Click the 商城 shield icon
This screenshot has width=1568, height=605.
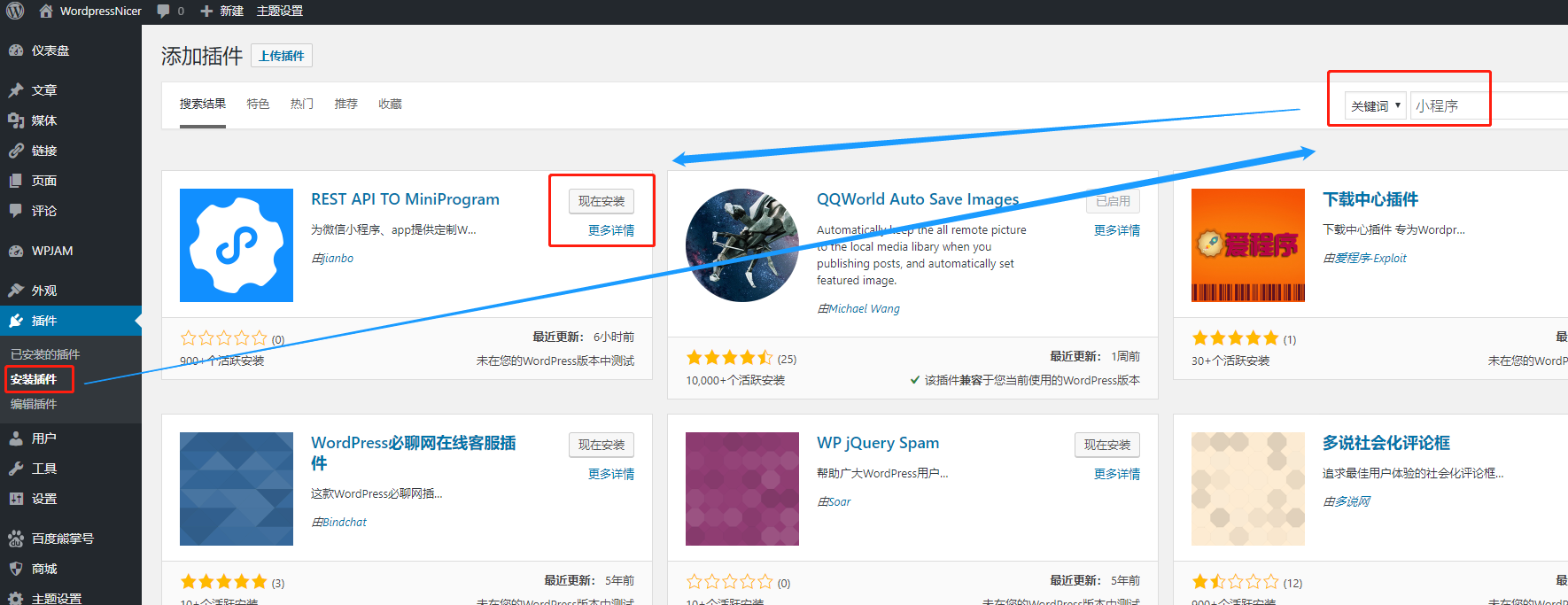click(x=16, y=569)
